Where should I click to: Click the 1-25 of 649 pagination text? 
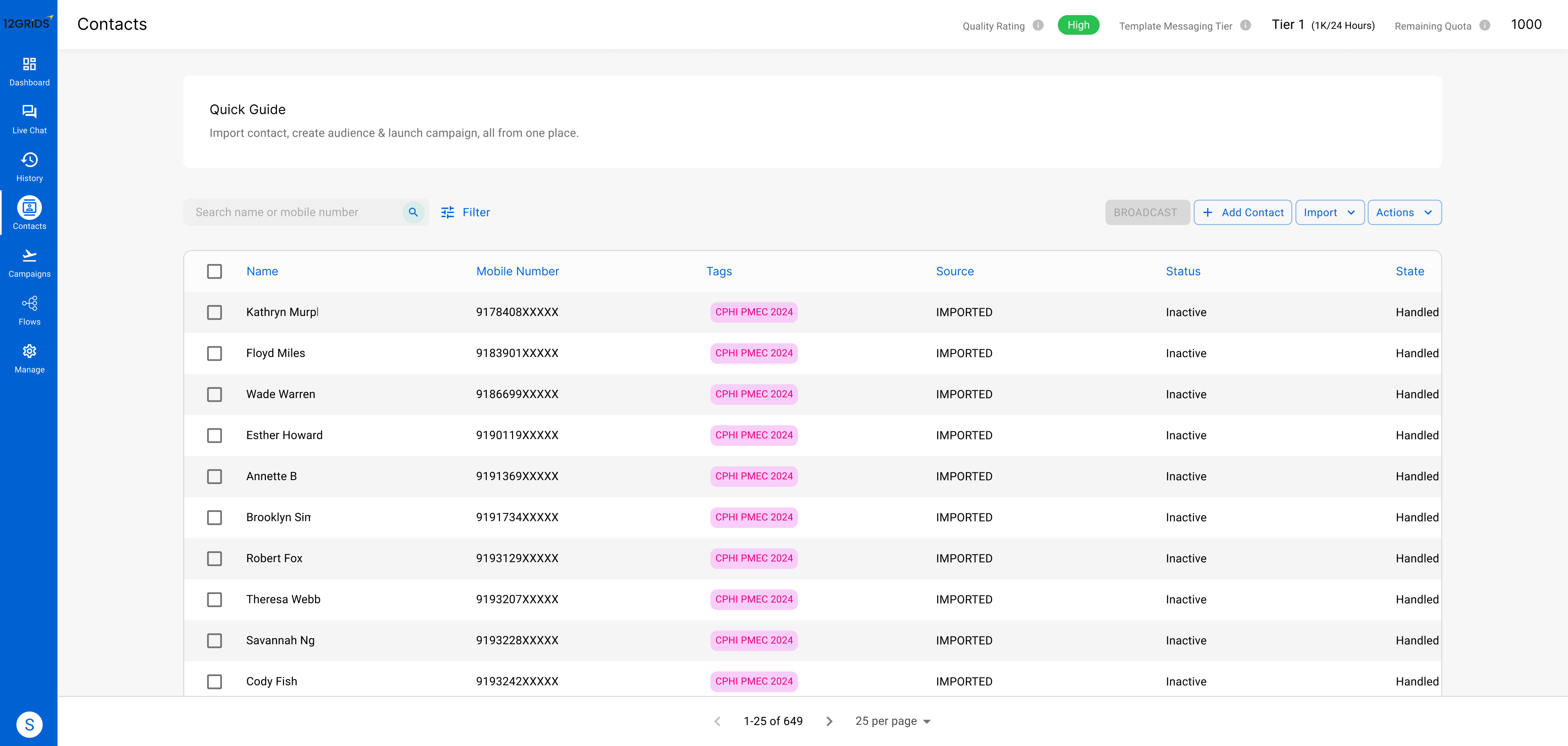click(773, 721)
